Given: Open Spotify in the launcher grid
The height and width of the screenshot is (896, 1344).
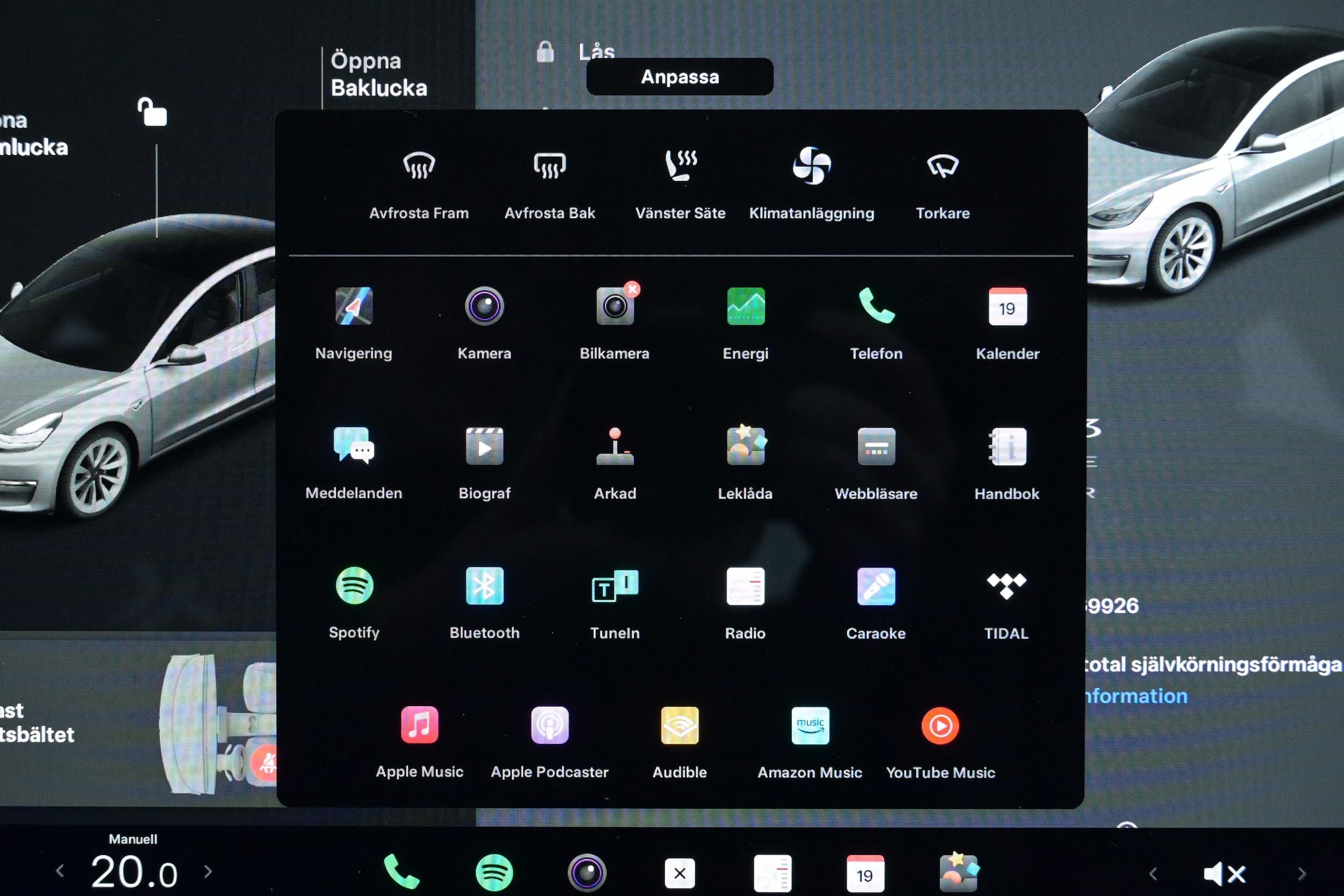Looking at the screenshot, I should click(354, 603).
